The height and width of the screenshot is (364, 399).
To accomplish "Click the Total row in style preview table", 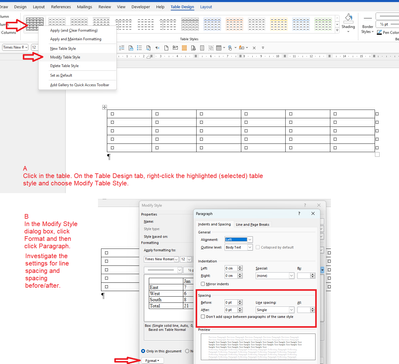I will point(171,306).
